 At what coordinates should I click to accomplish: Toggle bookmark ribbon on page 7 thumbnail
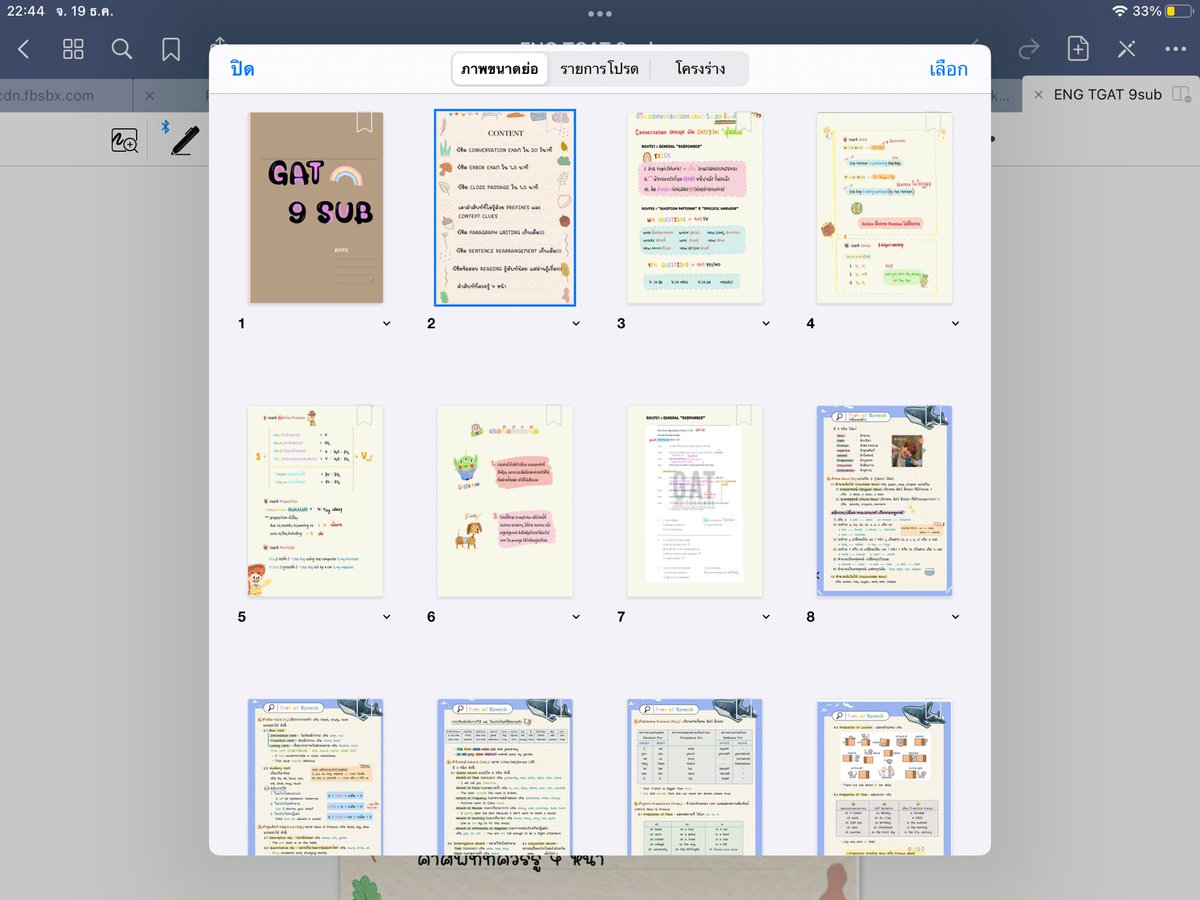[744, 414]
